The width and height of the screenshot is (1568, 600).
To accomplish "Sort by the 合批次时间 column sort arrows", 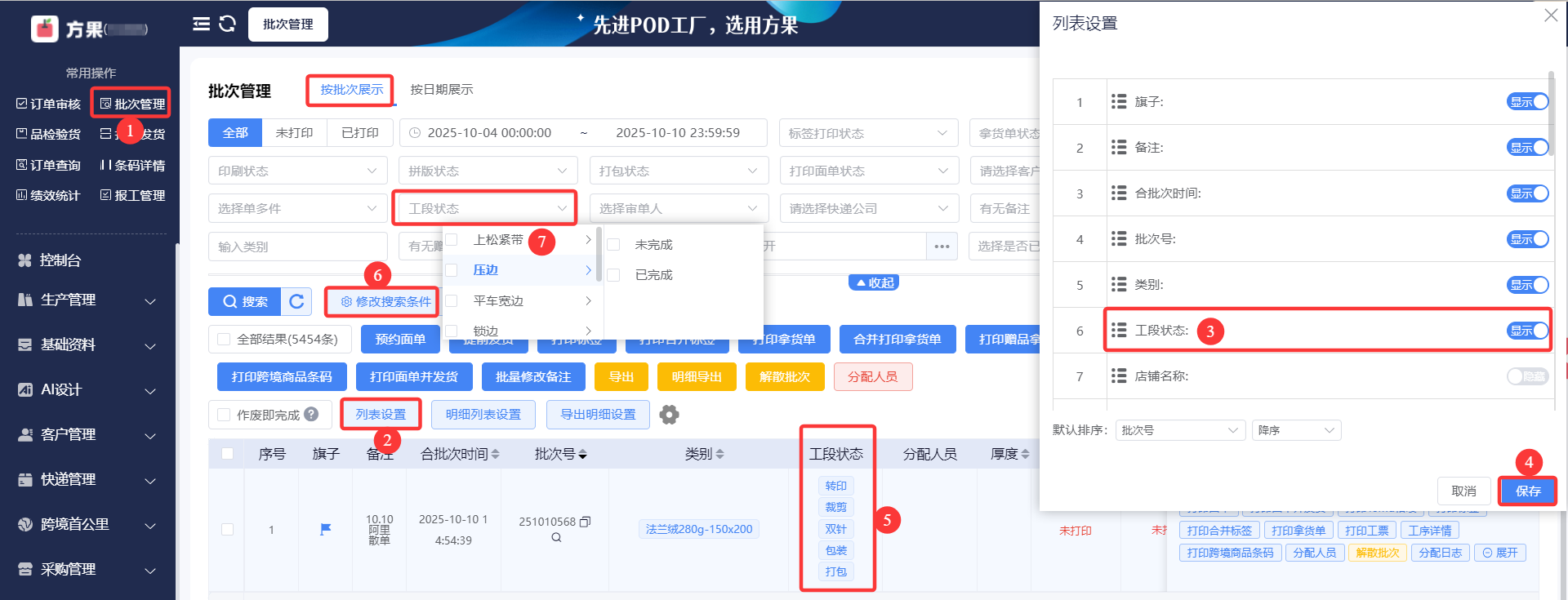I will coord(495,454).
